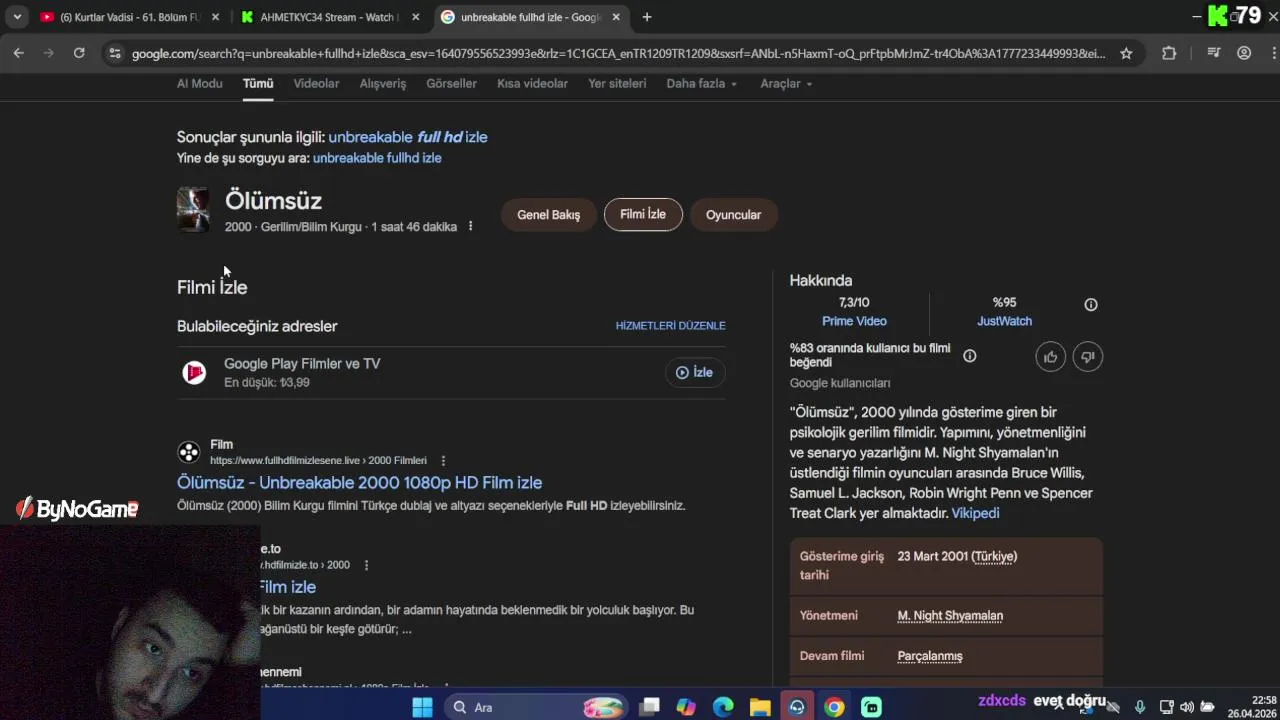1280x720 pixels.
Task: Open the Prime Video rating link
Action: (854, 321)
